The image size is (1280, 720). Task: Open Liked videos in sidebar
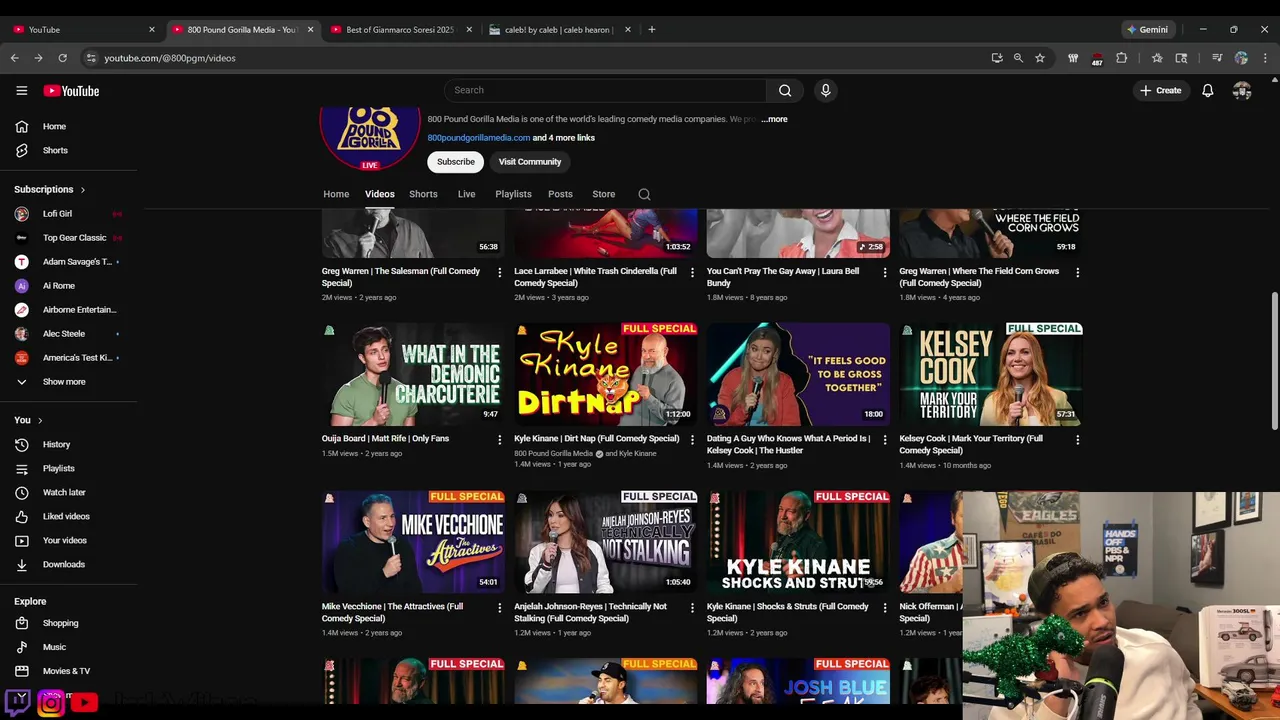(68, 516)
